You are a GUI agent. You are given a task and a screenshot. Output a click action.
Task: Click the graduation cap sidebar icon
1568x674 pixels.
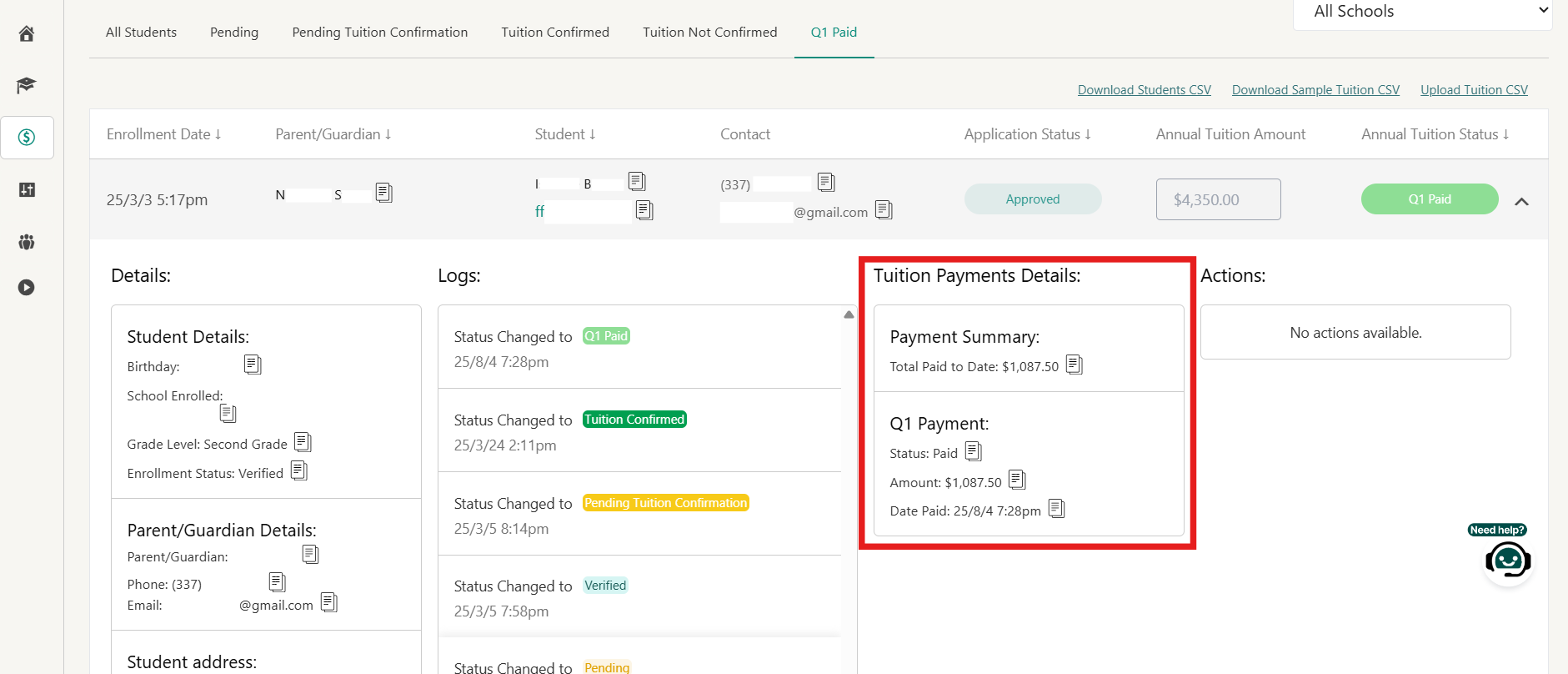[x=27, y=85]
